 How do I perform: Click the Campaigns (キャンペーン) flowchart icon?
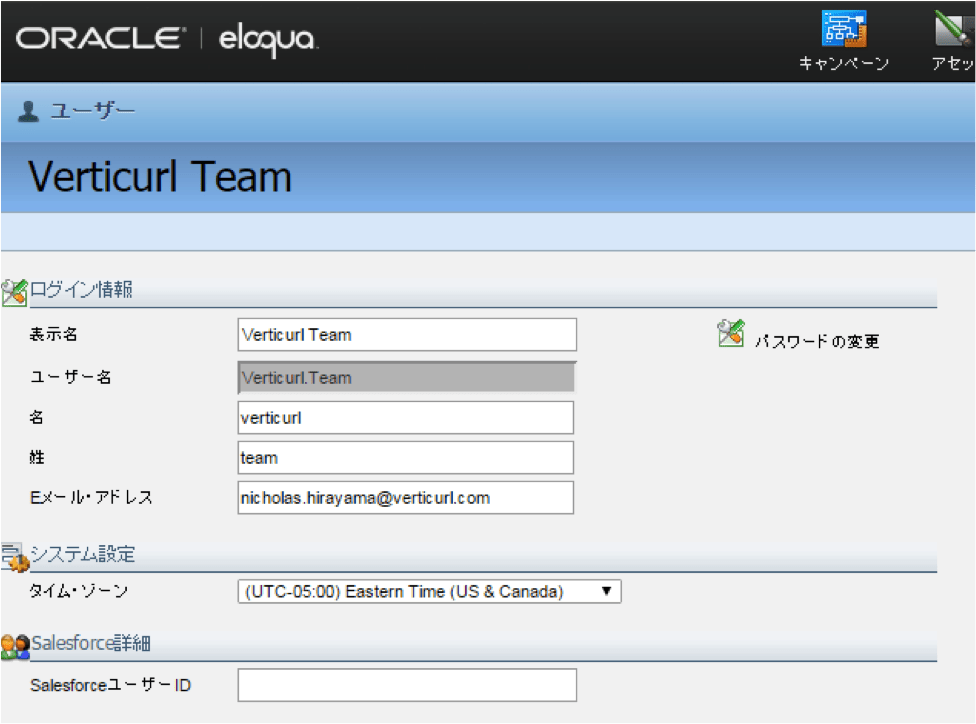[844, 29]
